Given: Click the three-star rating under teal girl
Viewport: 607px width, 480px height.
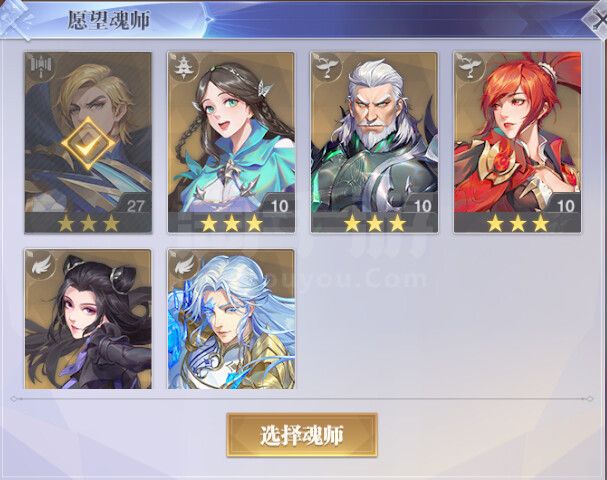Looking at the screenshot, I should click(231, 223).
